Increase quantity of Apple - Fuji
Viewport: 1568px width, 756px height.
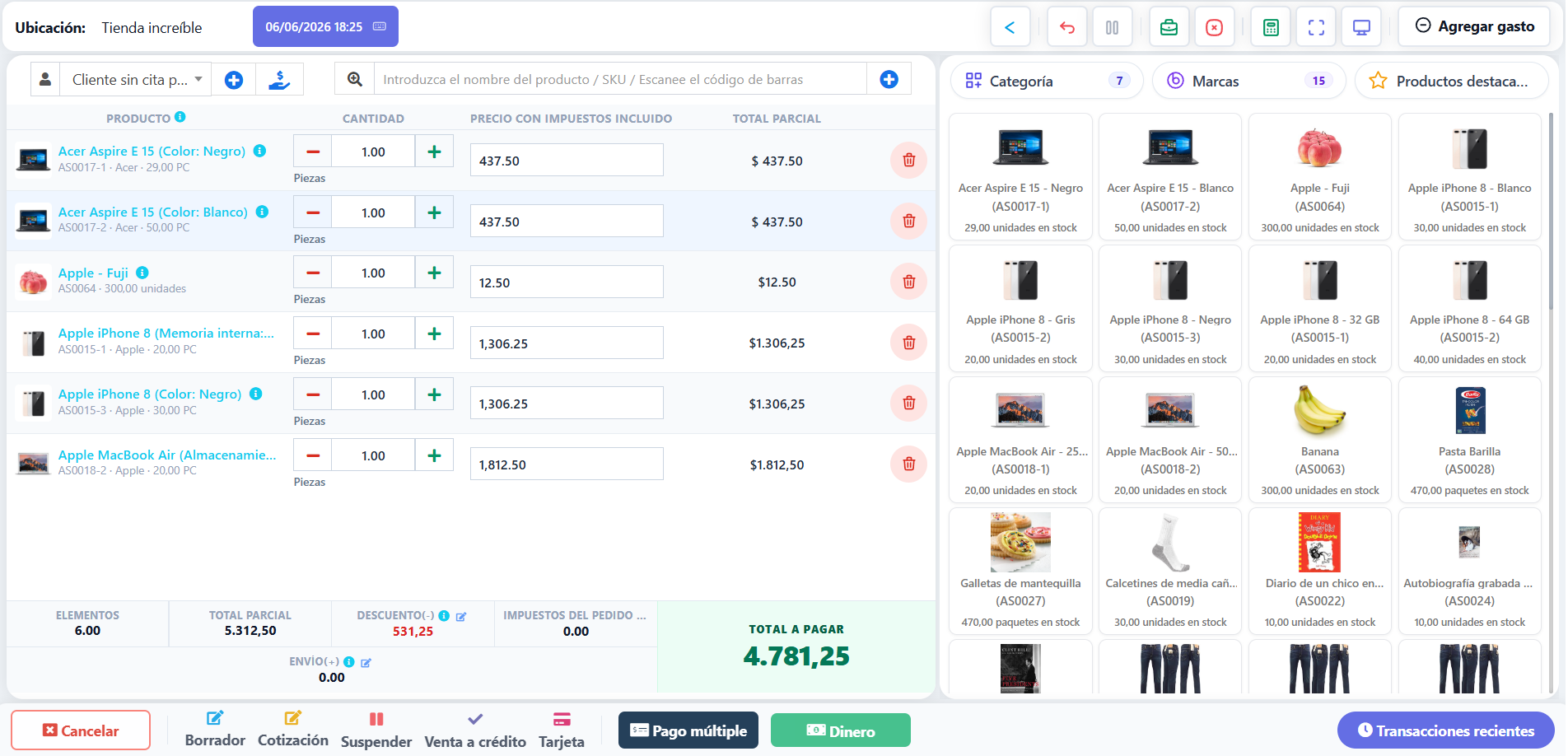tap(434, 273)
